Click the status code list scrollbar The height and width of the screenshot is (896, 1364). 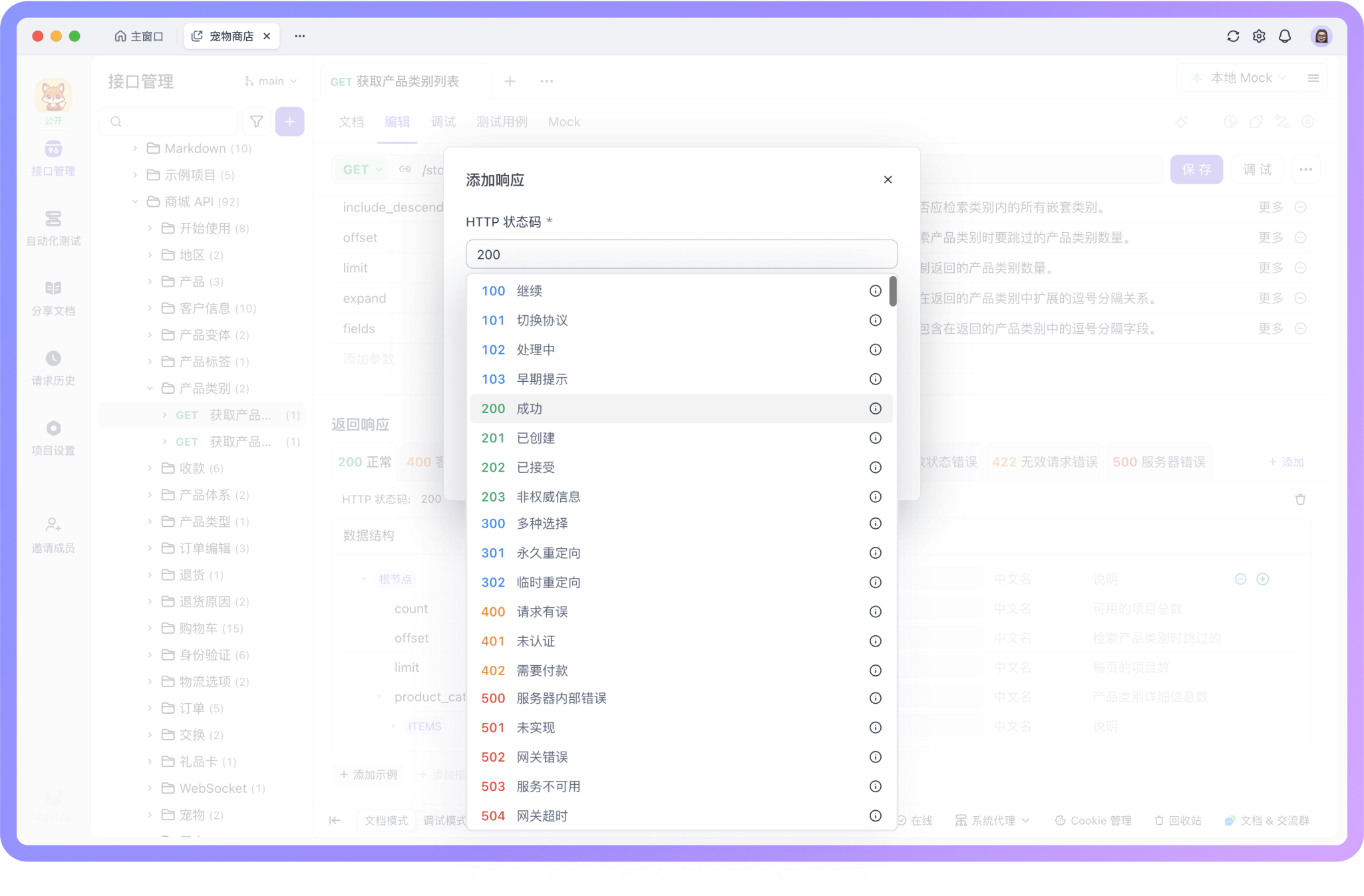pos(893,291)
